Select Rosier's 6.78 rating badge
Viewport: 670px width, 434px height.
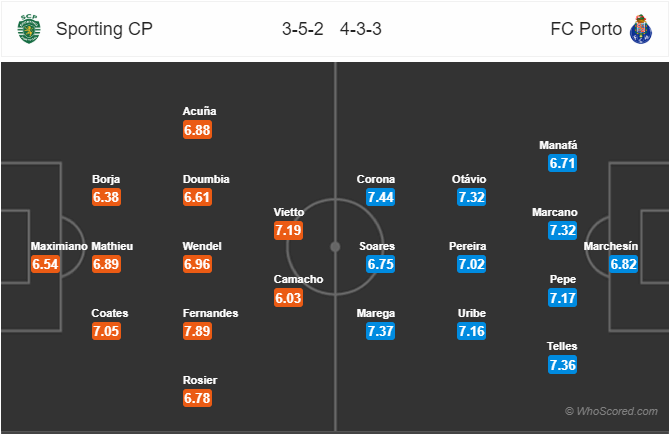(197, 398)
